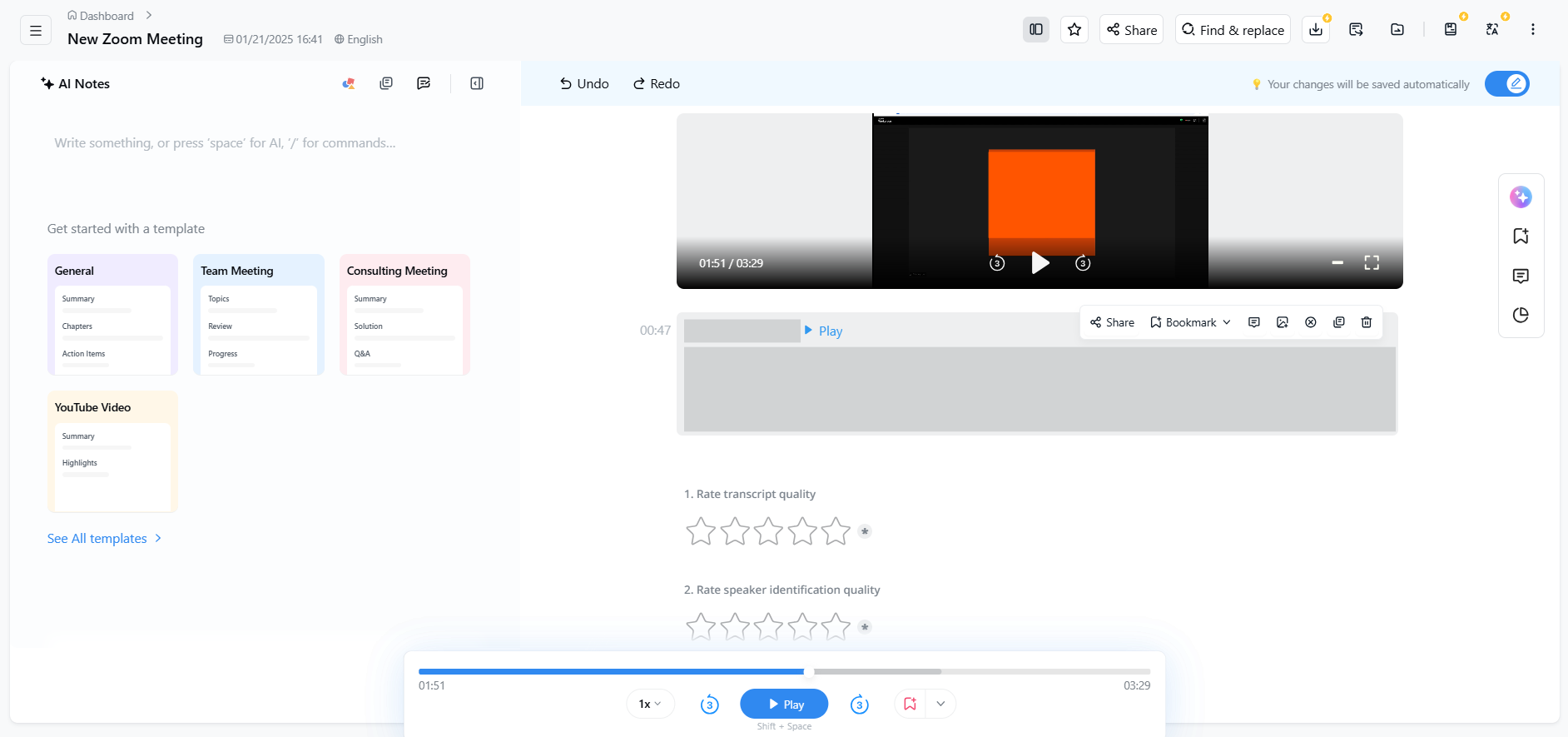Toggle the split layout view icon
This screenshot has height=737, width=1568.
click(1035, 30)
